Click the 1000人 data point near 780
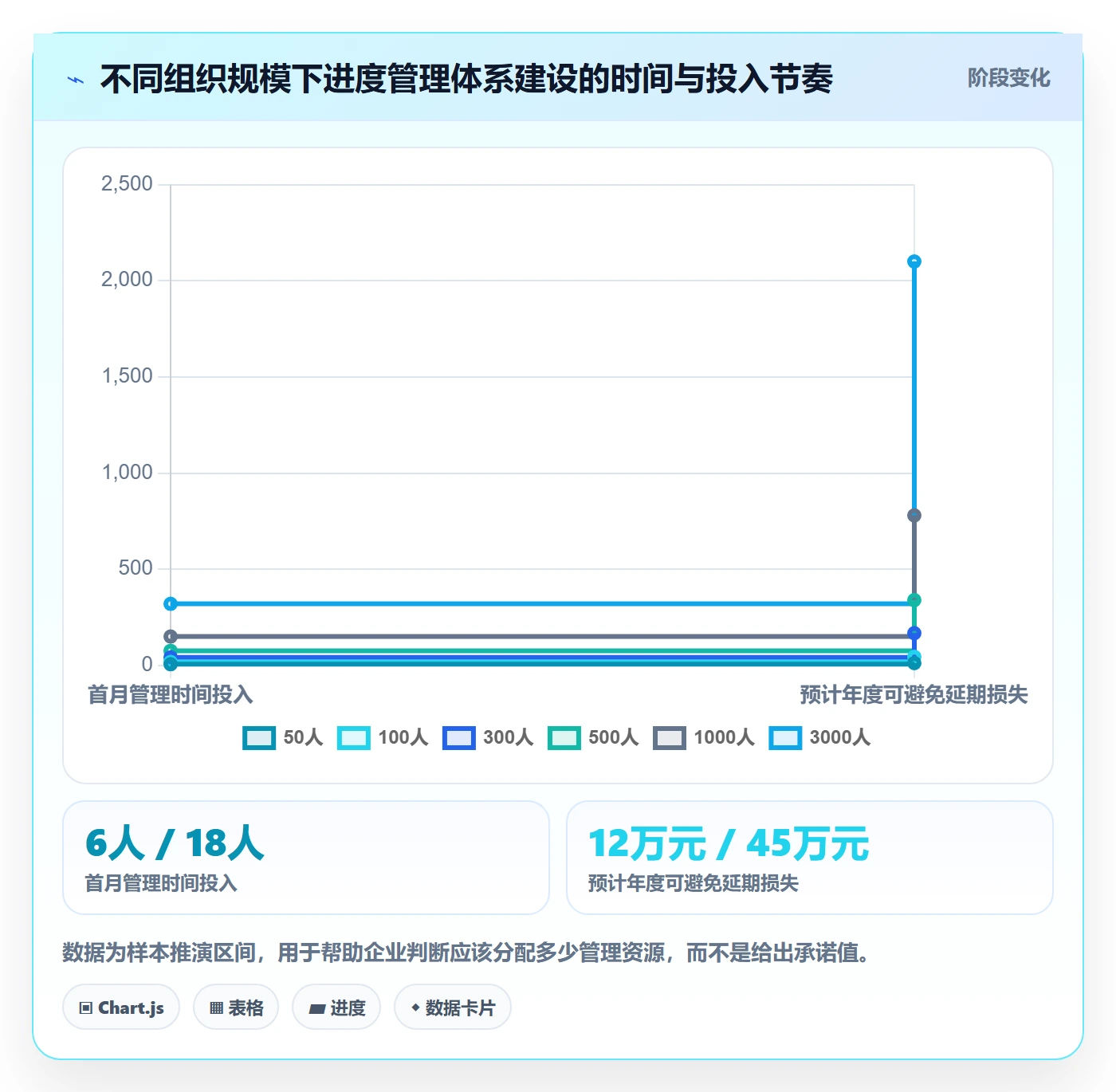1116x1092 pixels. (x=914, y=516)
